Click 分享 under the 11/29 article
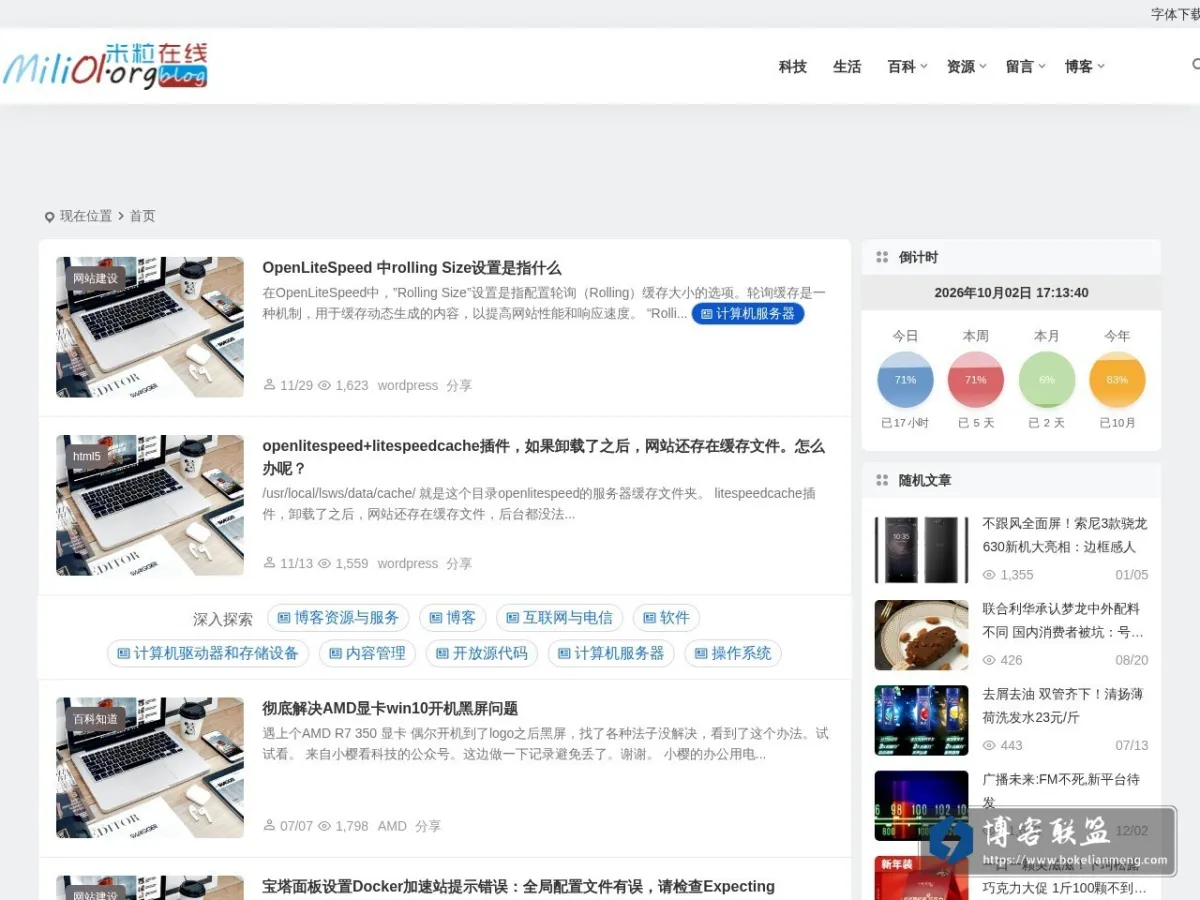 [x=459, y=385]
